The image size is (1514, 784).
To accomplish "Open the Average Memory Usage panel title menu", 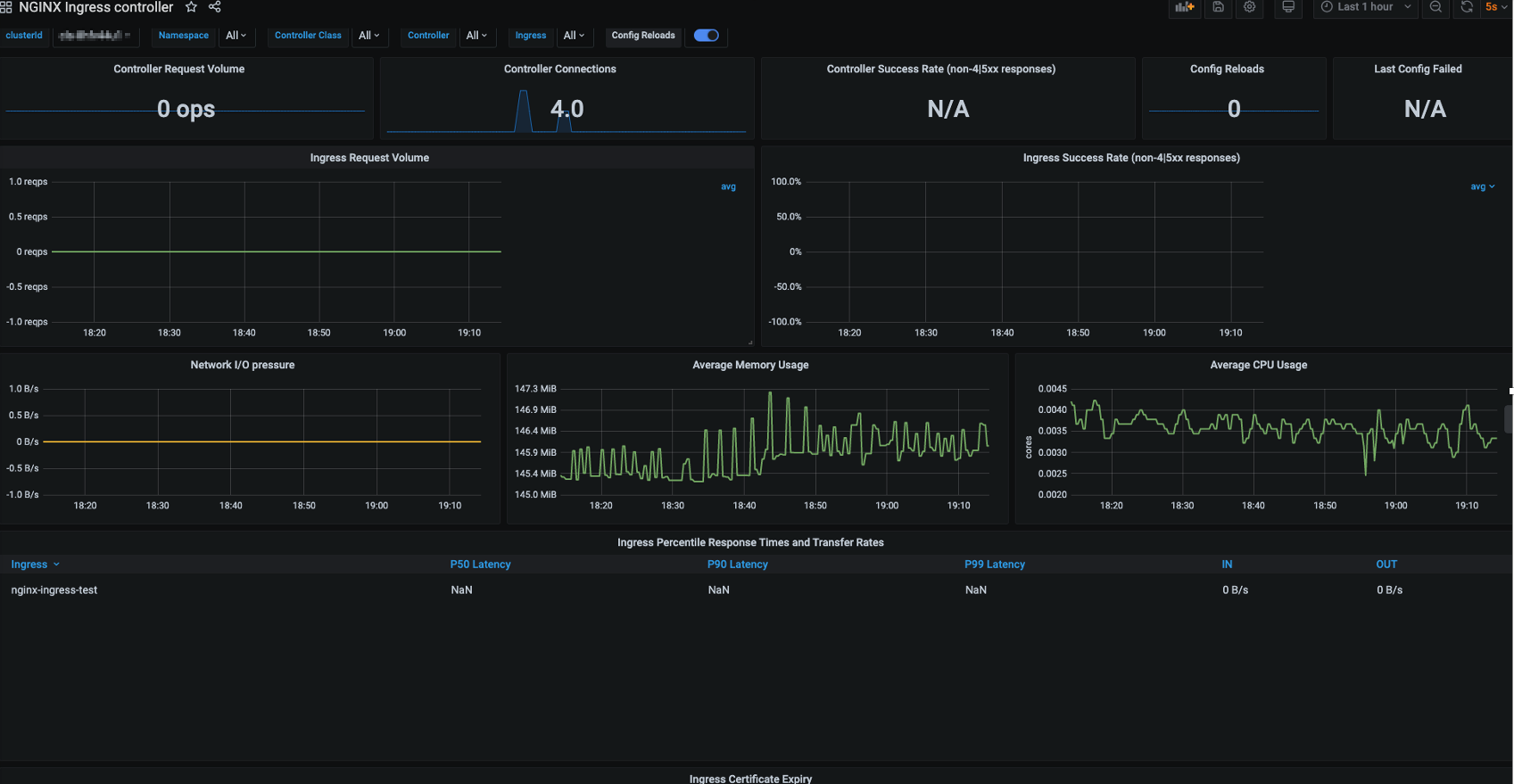I will tap(750, 365).
